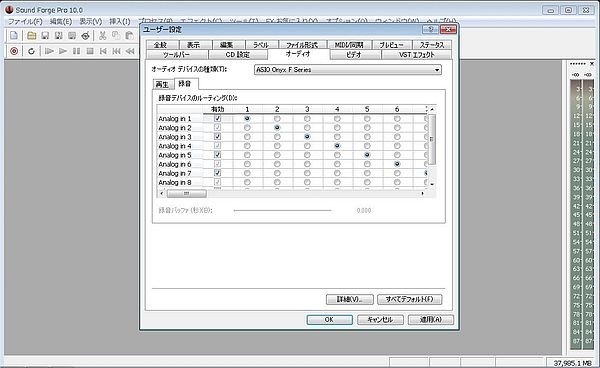This screenshot has height=368, width=600.
Task: Click the Copy icon in the toolbar
Action: [116, 36]
